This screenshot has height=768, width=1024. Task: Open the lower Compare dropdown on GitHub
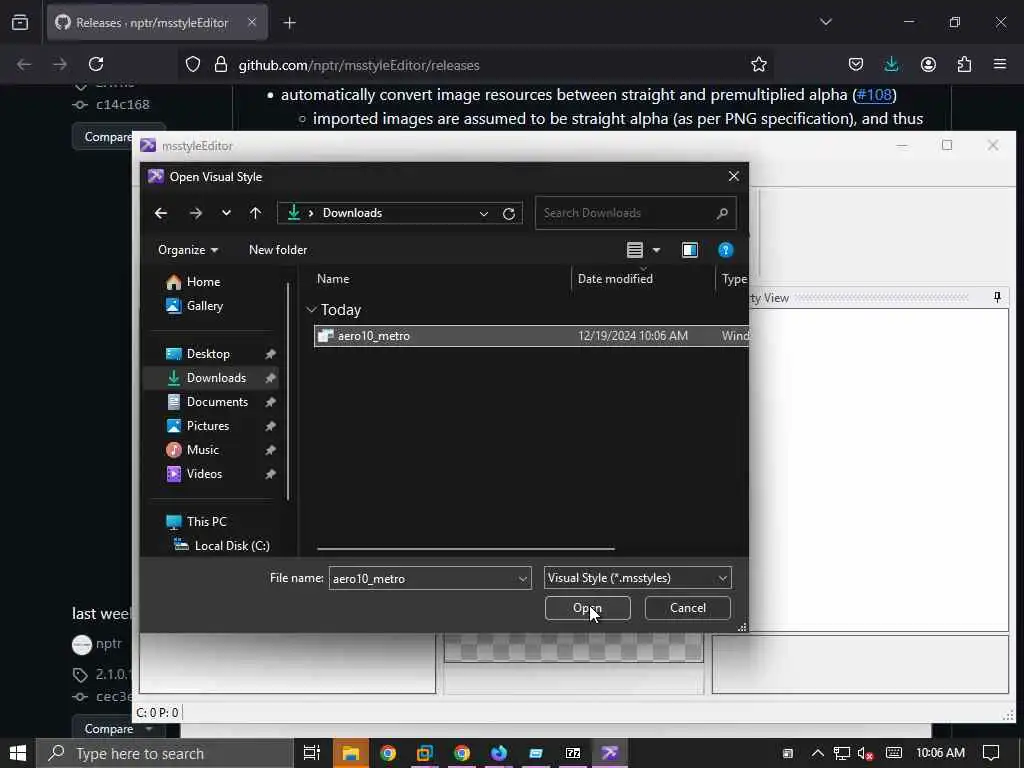click(x=119, y=729)
